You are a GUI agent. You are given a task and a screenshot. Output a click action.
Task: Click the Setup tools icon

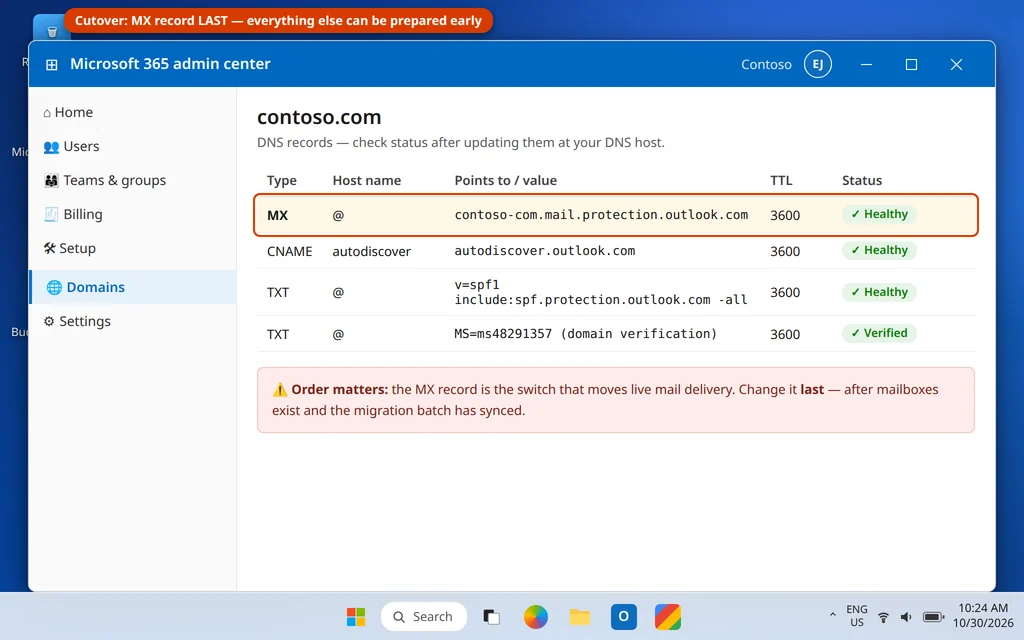coord(50,248)
